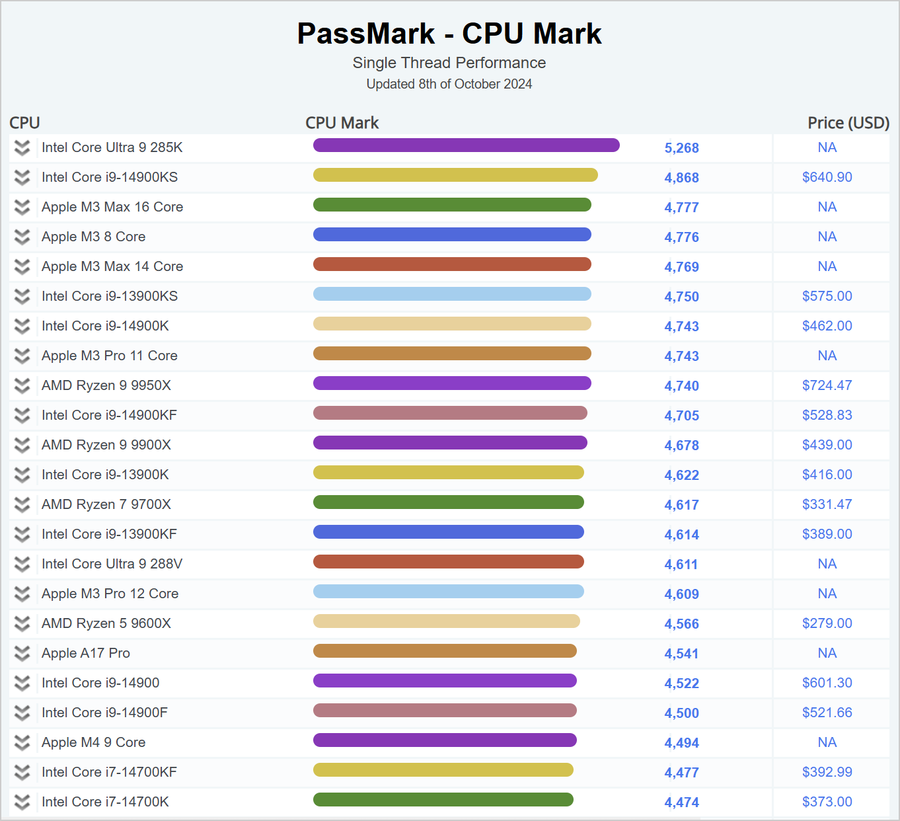Click the $439.00 price for Ryzen 9 9900X
Viewport: 900px width, 821px height.
click(827, 445)
